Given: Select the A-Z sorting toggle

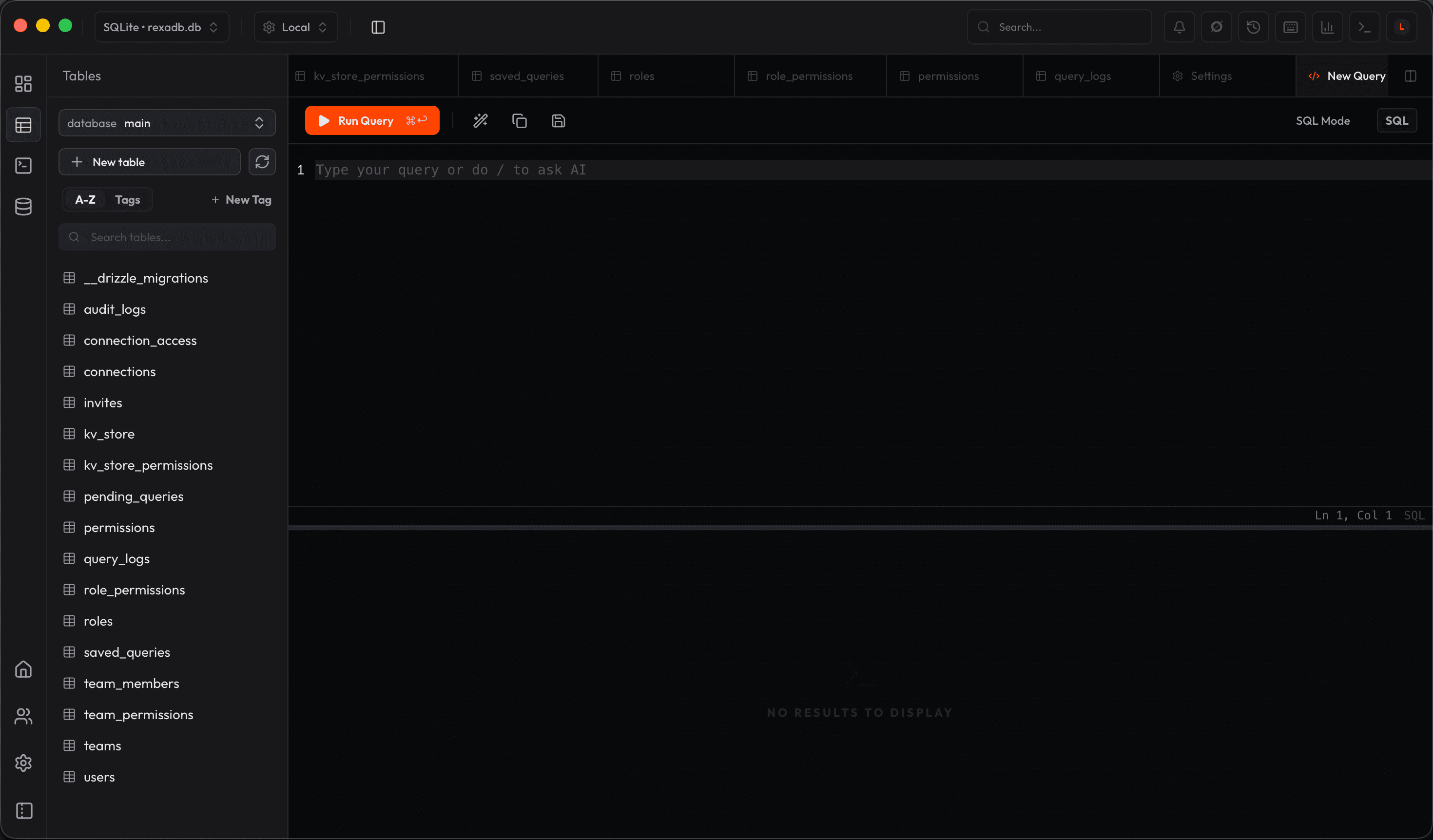Looking at the screenshot, I should [85, 200].
